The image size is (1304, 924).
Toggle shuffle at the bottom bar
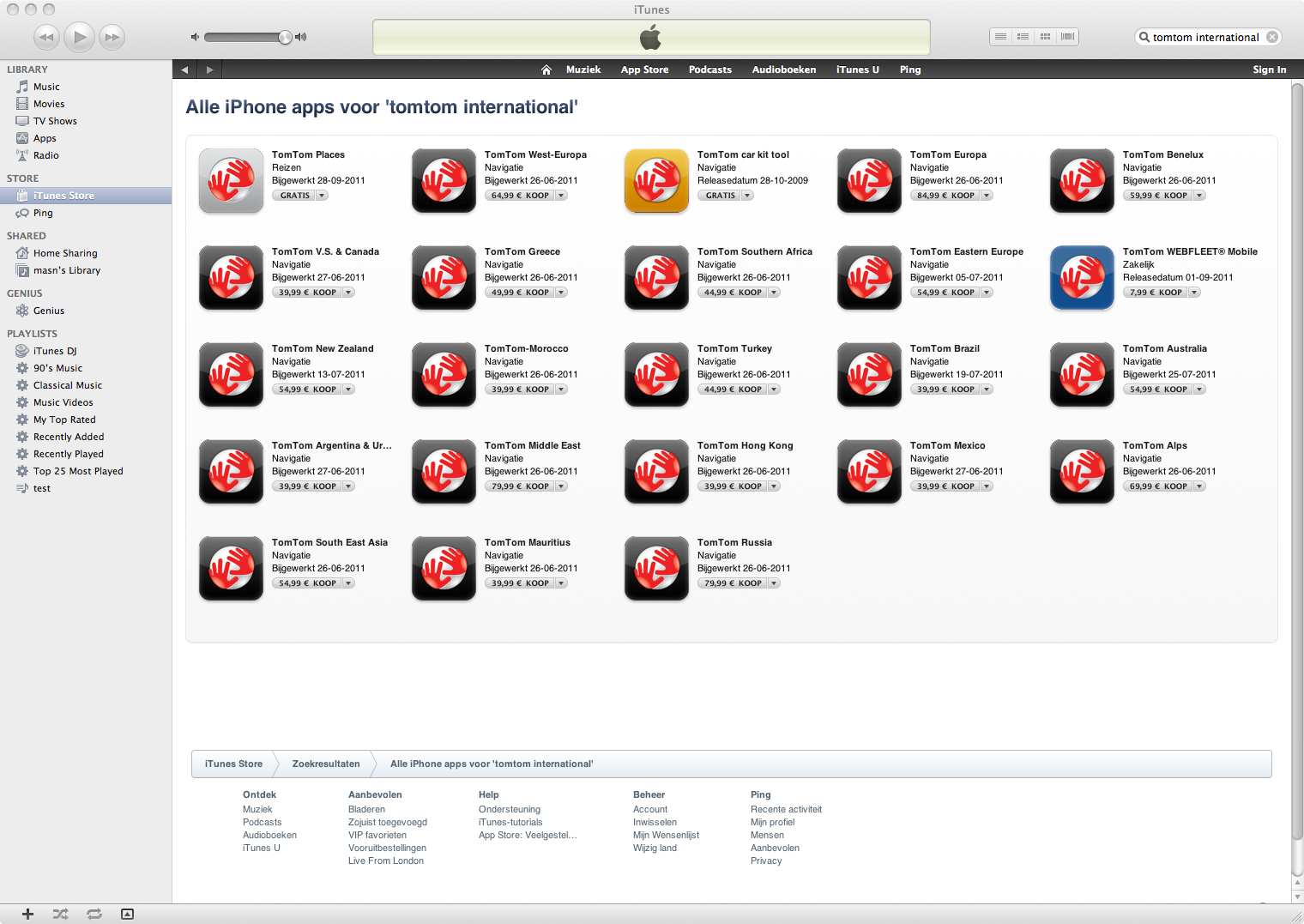60,914
